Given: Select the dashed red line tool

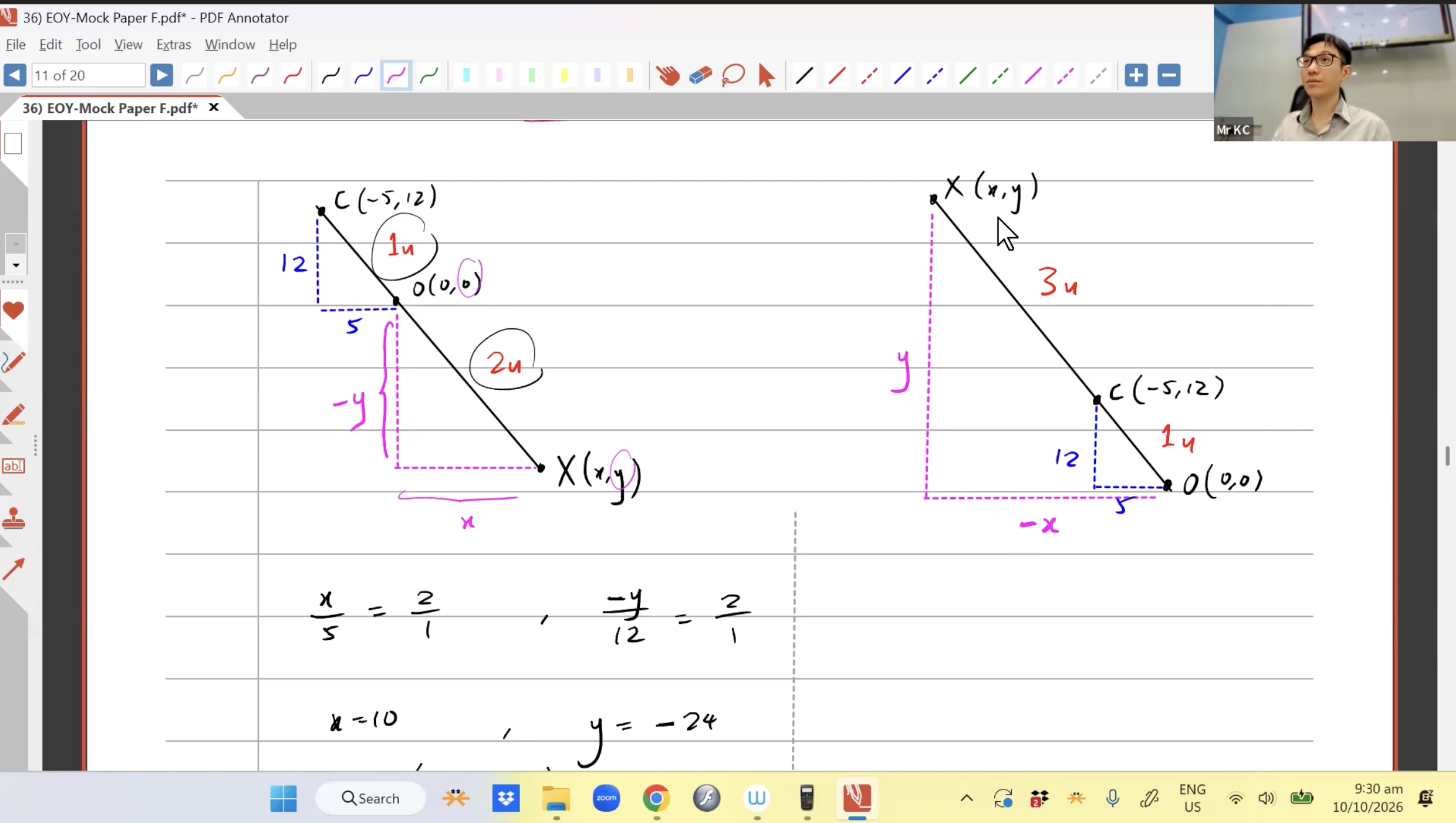Looking at the screenshot, I should pos(870,76).
